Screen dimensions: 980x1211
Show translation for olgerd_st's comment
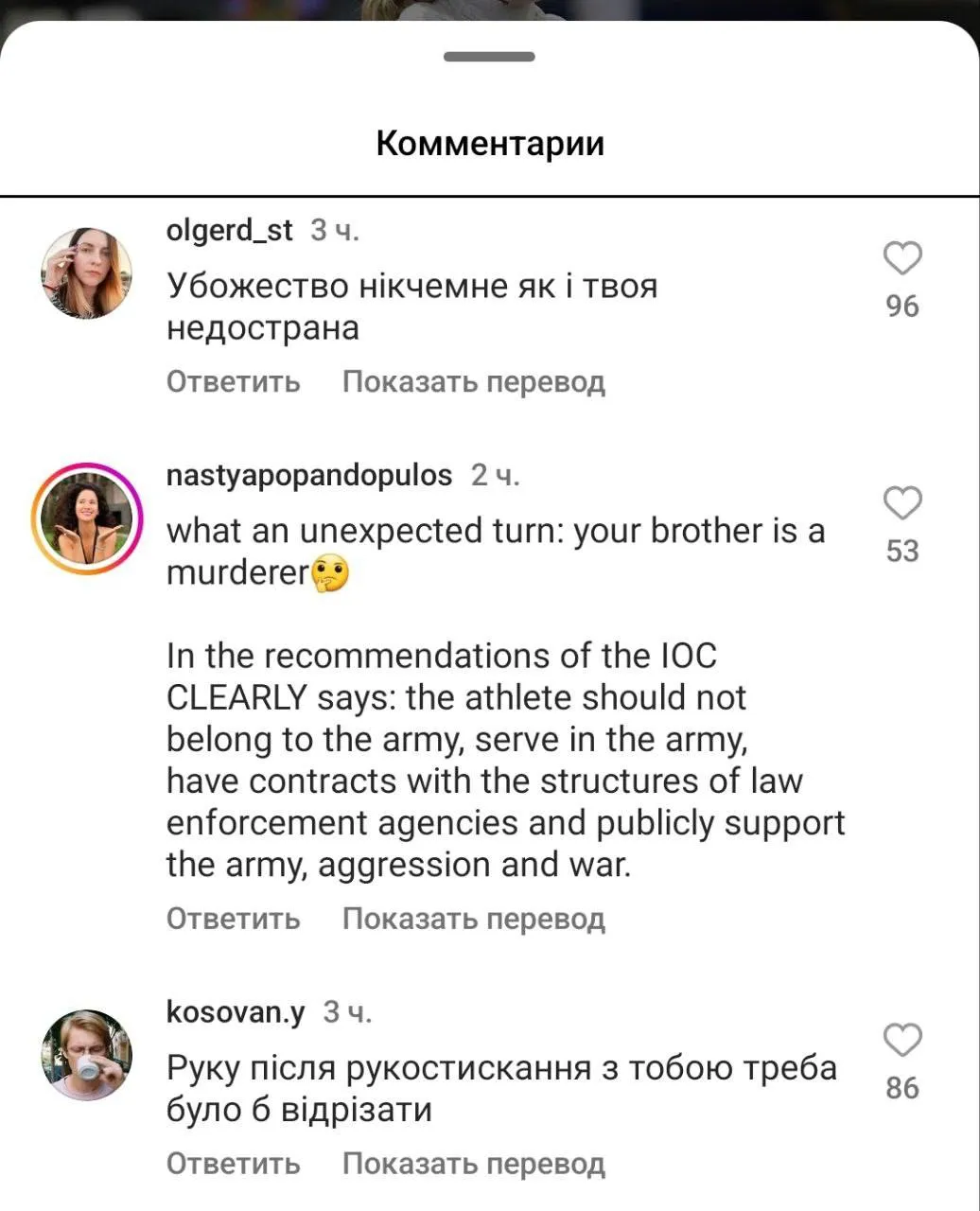473,382
